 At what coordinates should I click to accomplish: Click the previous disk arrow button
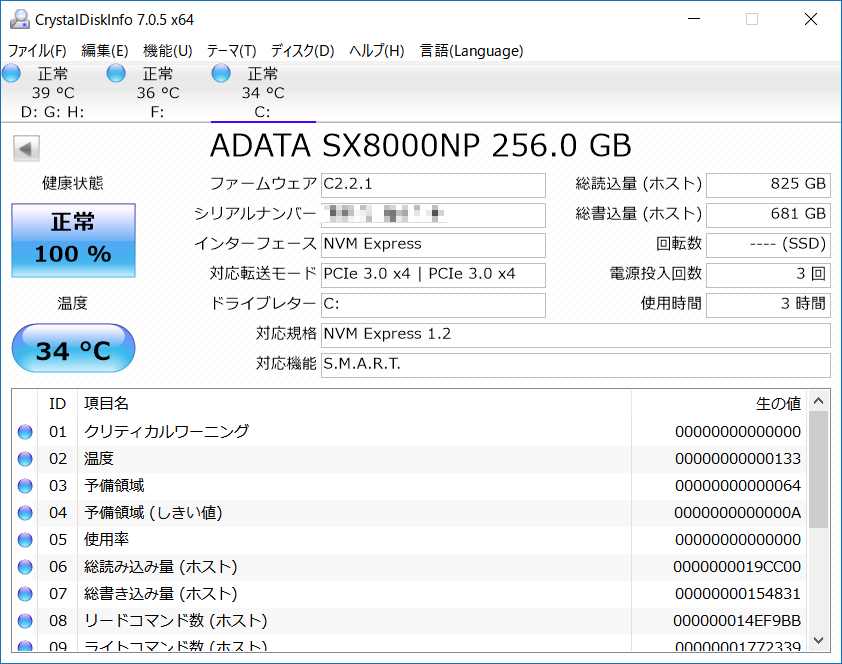pyautogui.click(x=26, y=148)
